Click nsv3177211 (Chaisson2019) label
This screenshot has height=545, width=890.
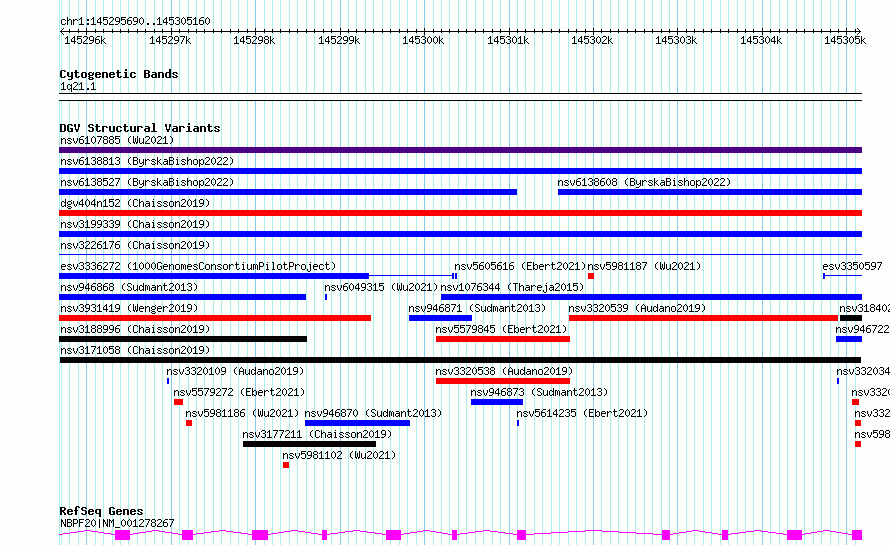click(x=317, y=434)
